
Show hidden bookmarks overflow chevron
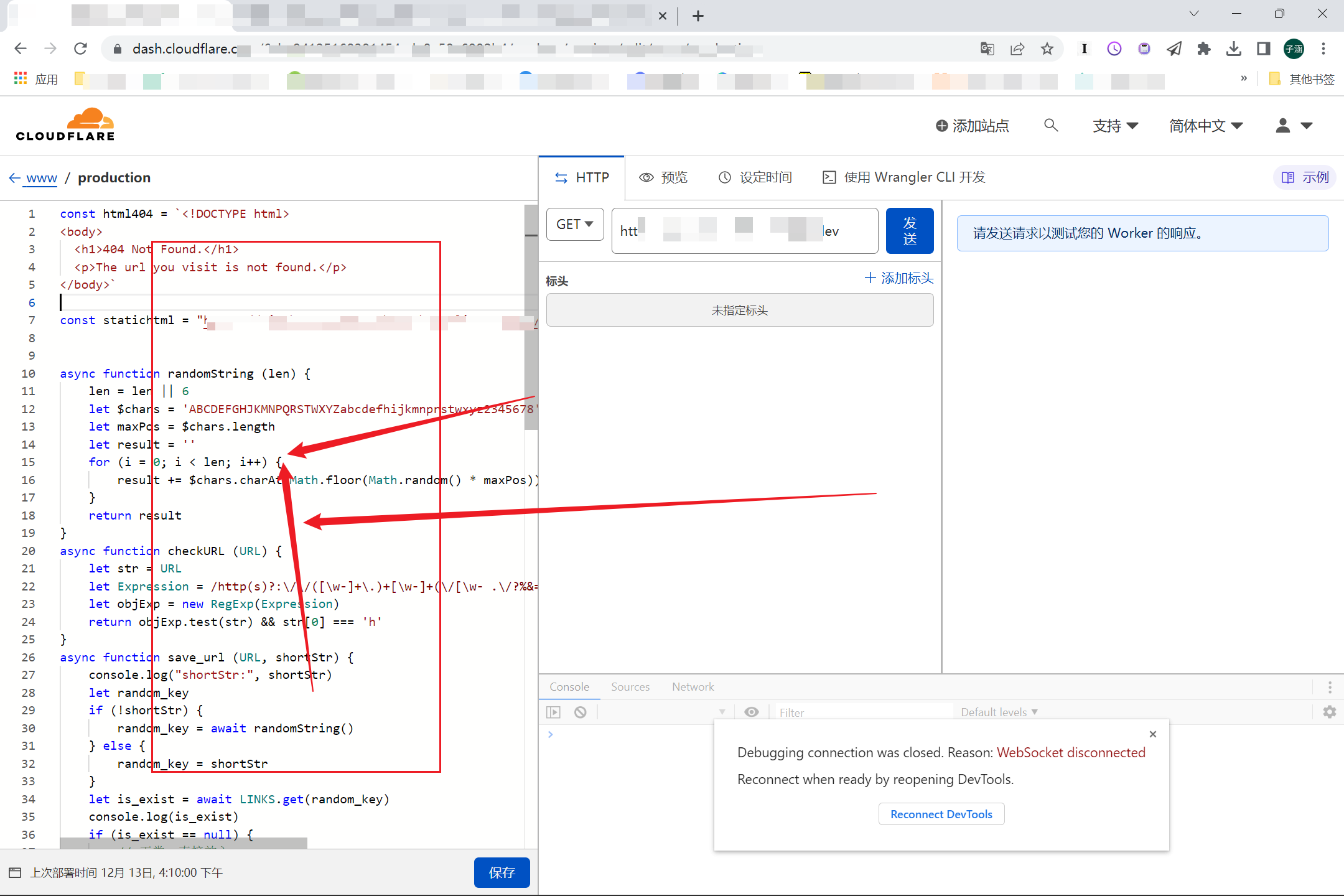[x=1244, y=78]
